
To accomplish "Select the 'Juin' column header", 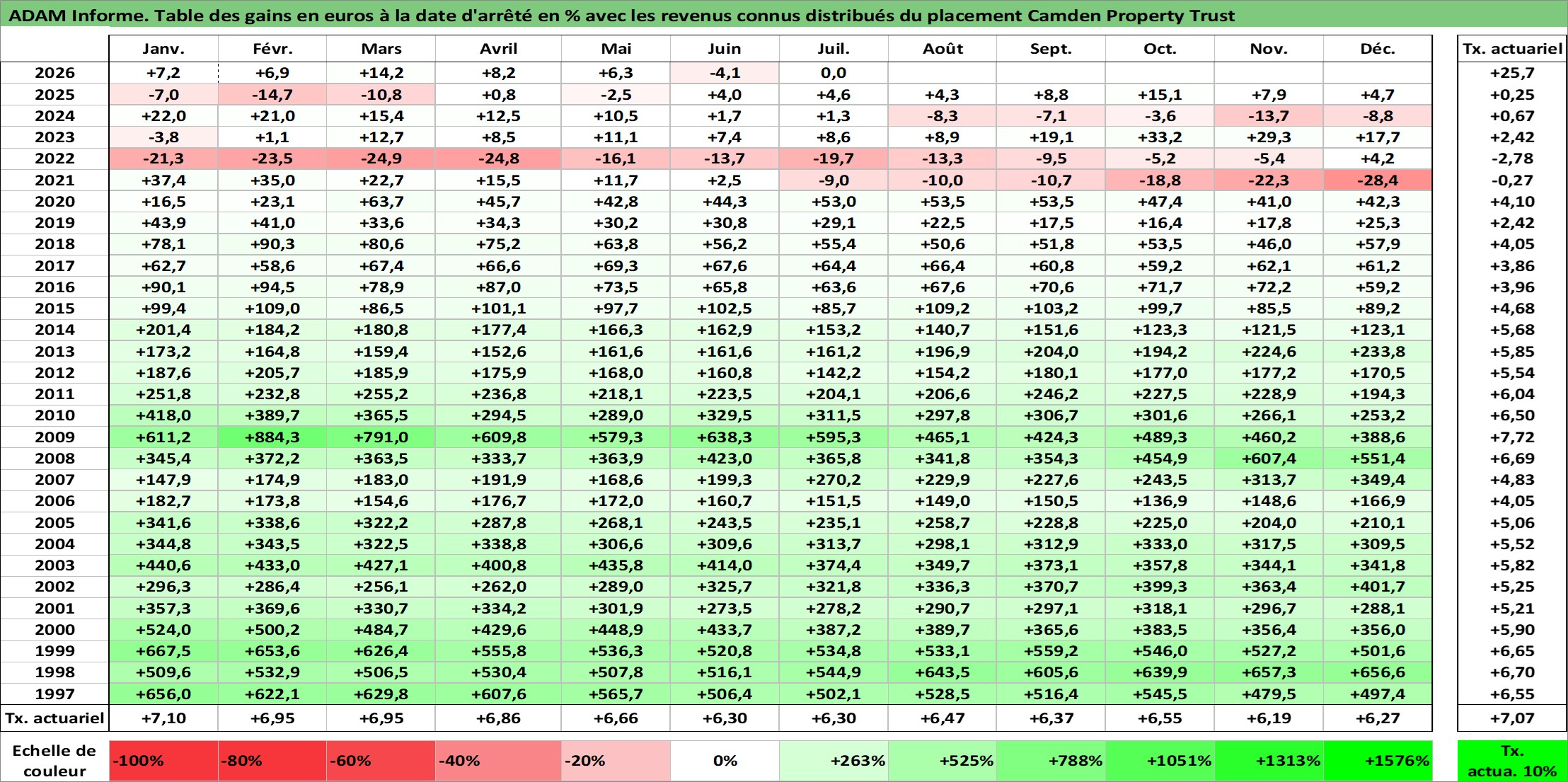I will (725, 49).
